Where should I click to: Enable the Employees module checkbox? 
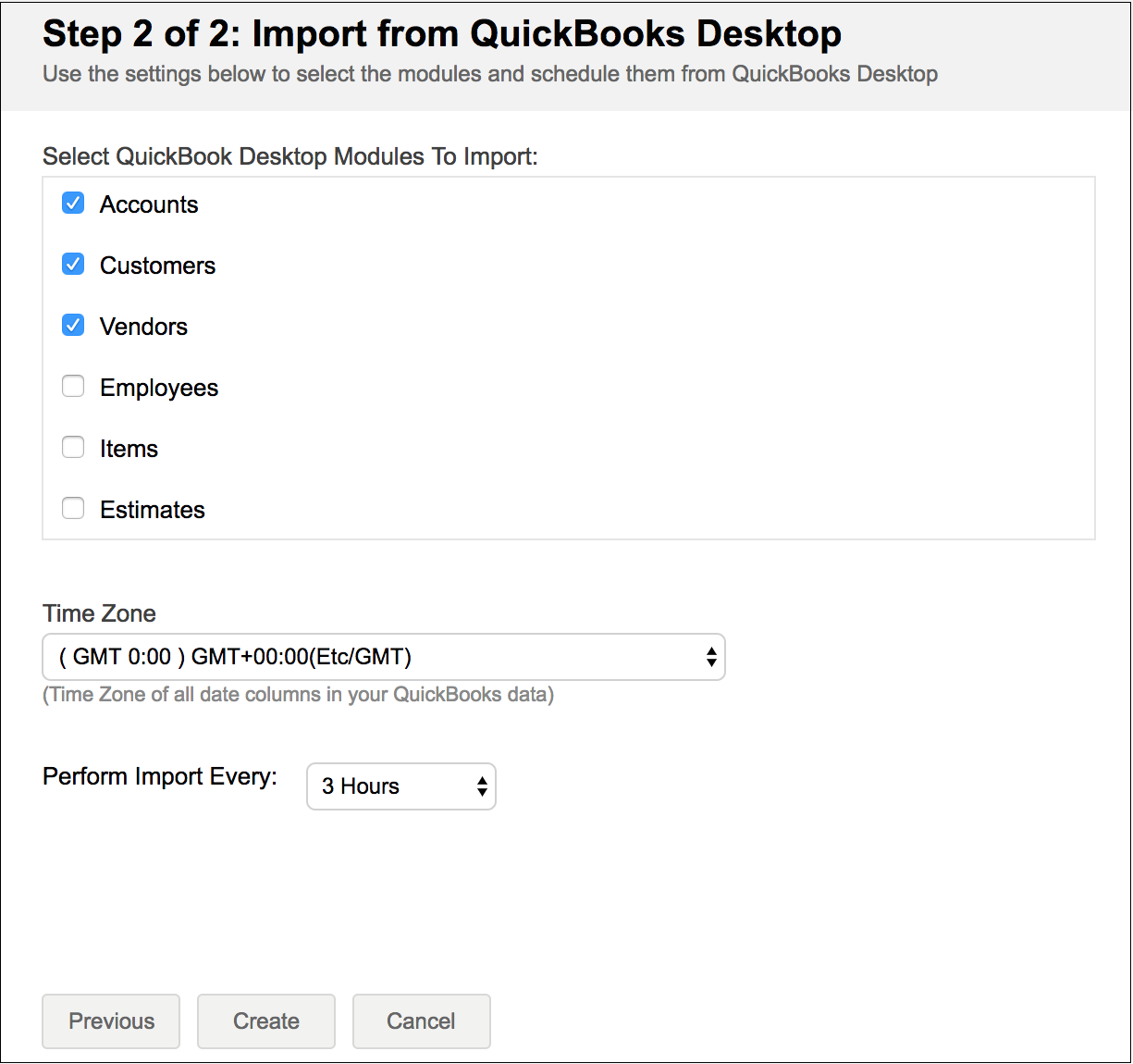pos(73,387)
